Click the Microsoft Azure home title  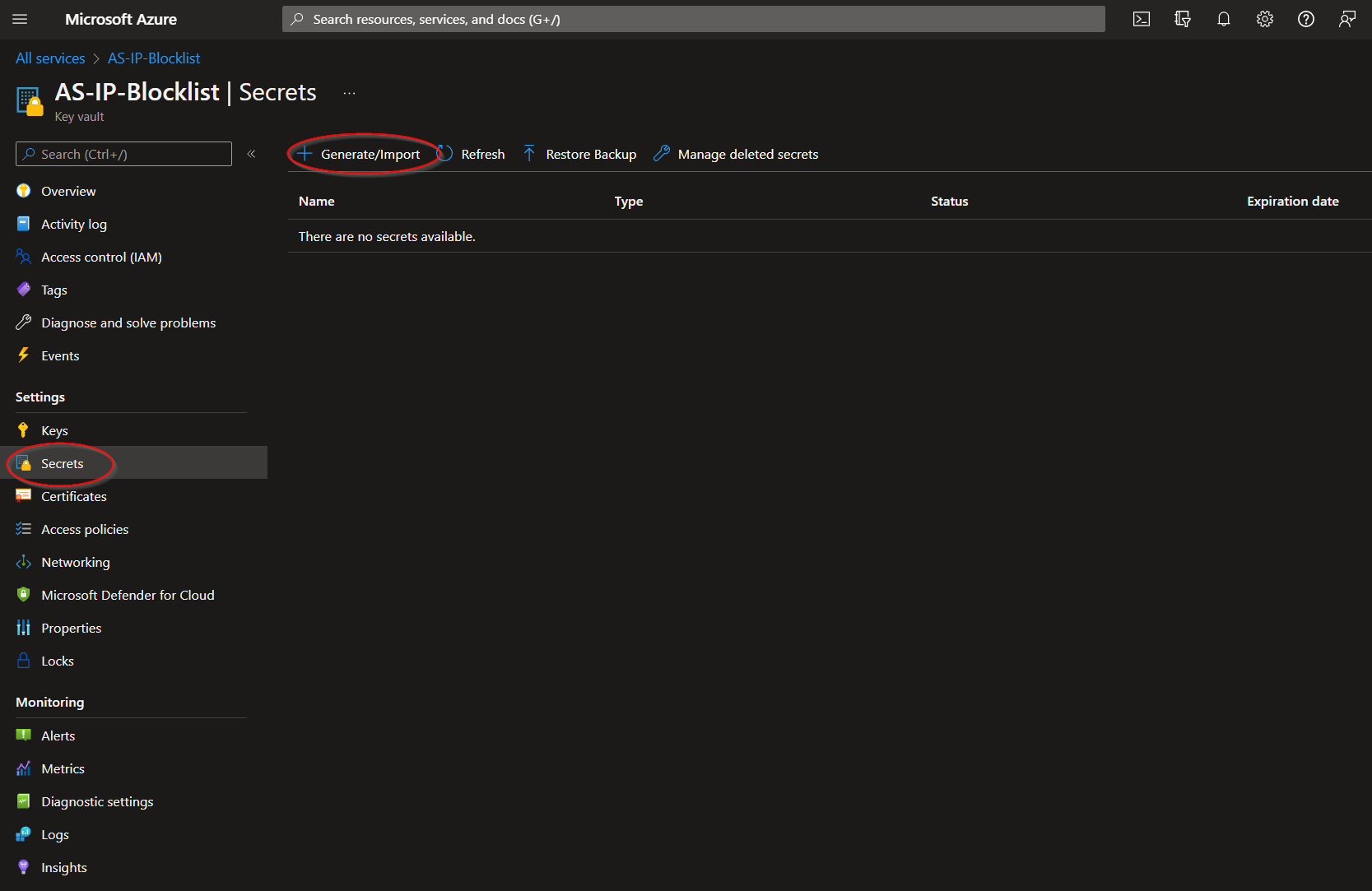pyautogui.click(x=121, y=19)
